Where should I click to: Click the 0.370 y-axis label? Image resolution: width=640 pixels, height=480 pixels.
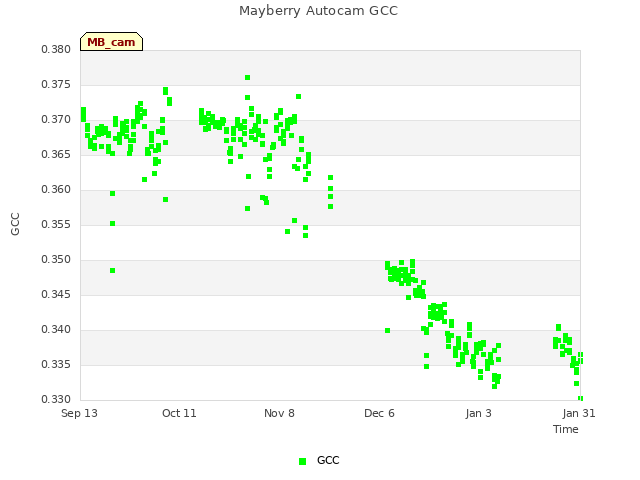pyautogui.click(x=56, y=120)
